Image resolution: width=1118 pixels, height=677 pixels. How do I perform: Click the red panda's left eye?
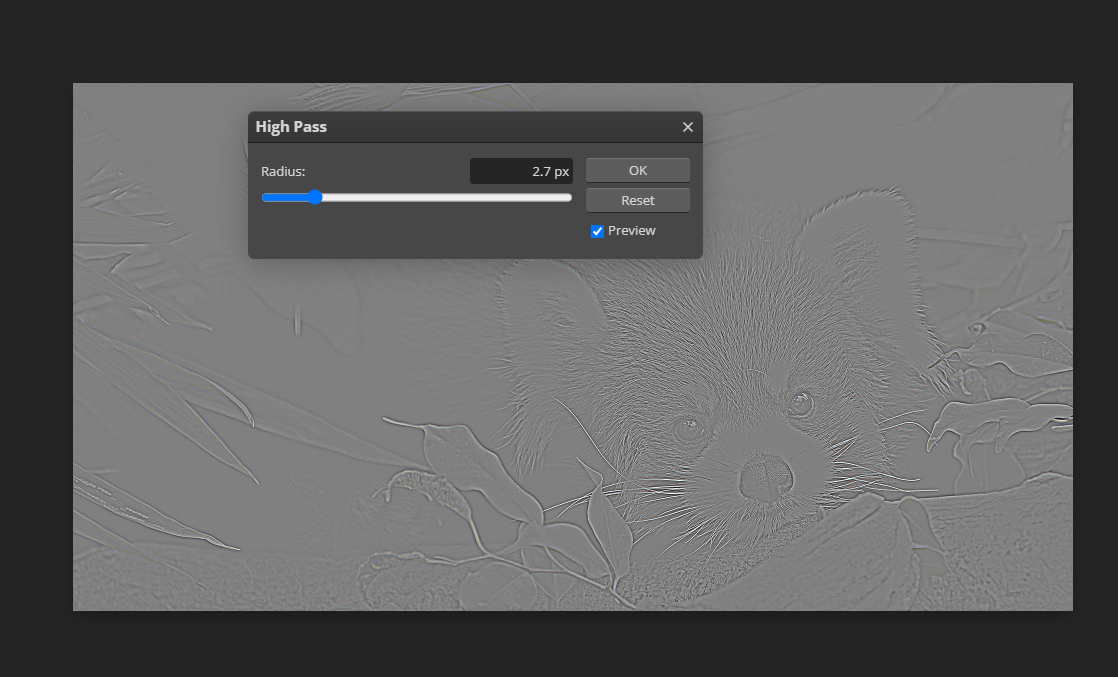point(688,430)
